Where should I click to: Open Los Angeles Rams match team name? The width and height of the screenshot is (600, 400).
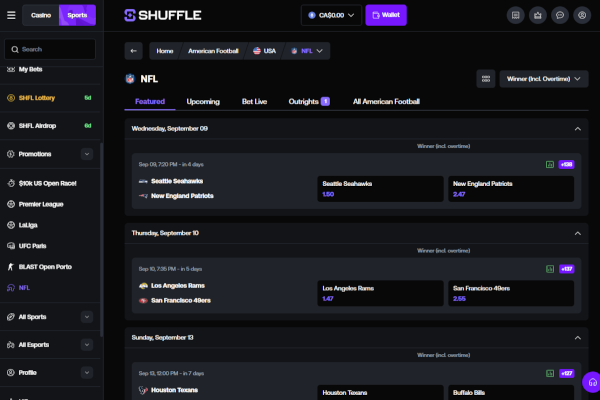(x=178, y=286)
